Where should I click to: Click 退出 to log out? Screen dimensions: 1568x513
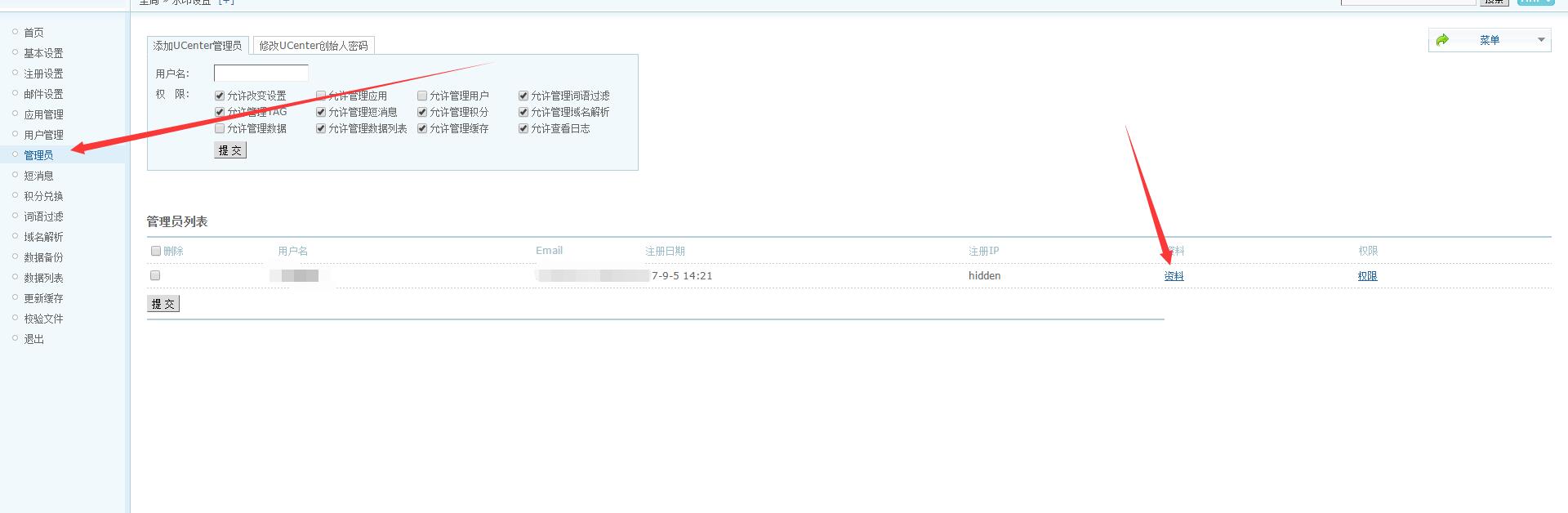(x=33, y=339)
